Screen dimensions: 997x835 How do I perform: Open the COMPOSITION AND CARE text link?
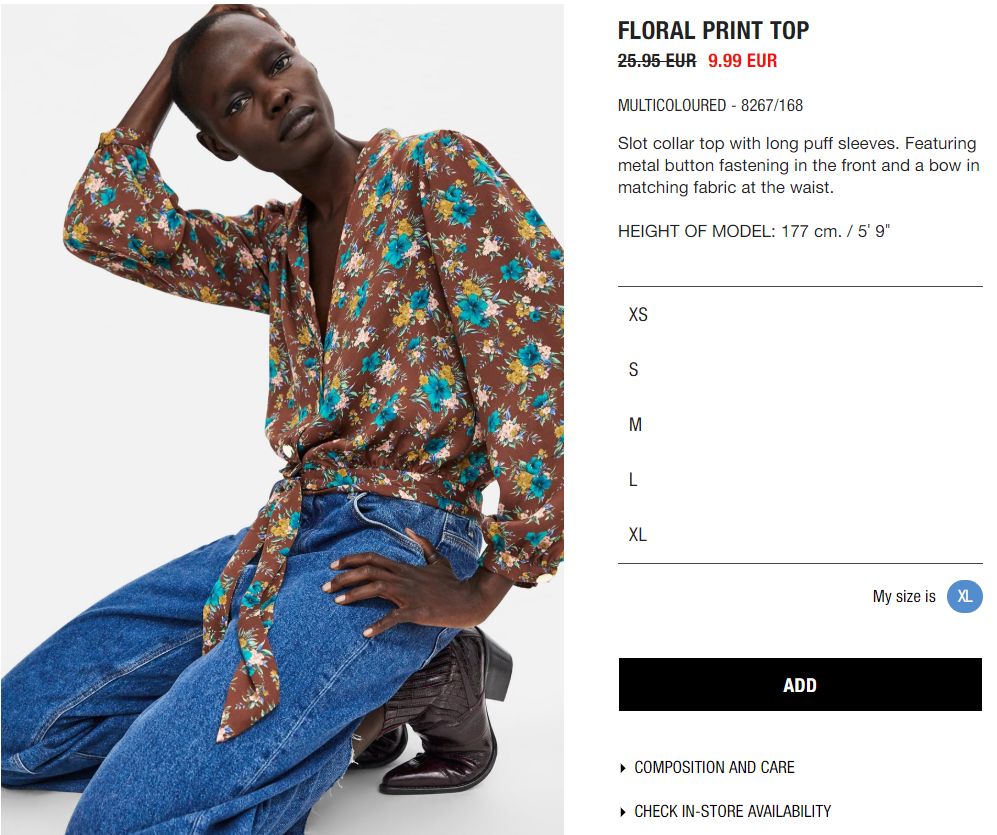click(x=714, y=768)
